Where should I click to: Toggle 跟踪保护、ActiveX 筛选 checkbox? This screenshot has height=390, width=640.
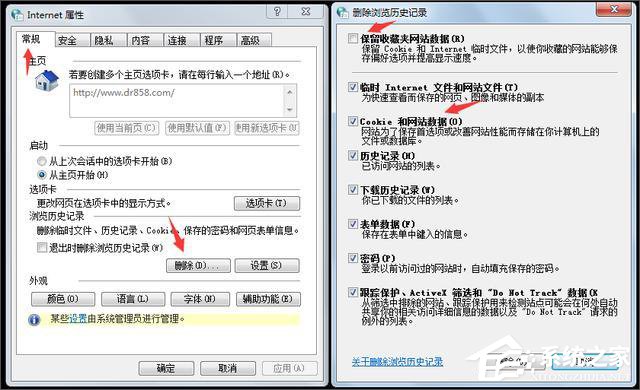(x=353, y=292)
